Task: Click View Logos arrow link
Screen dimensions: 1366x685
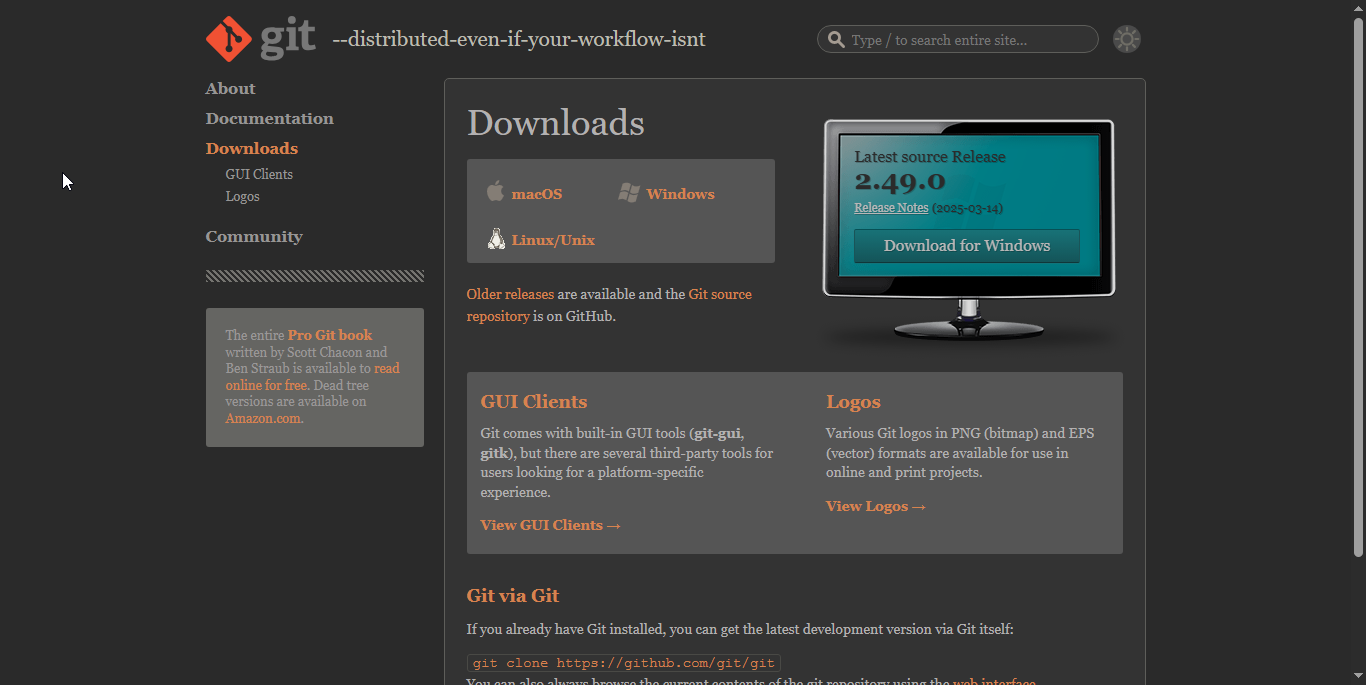Action: pyautogui.click(x=875, y=507)
